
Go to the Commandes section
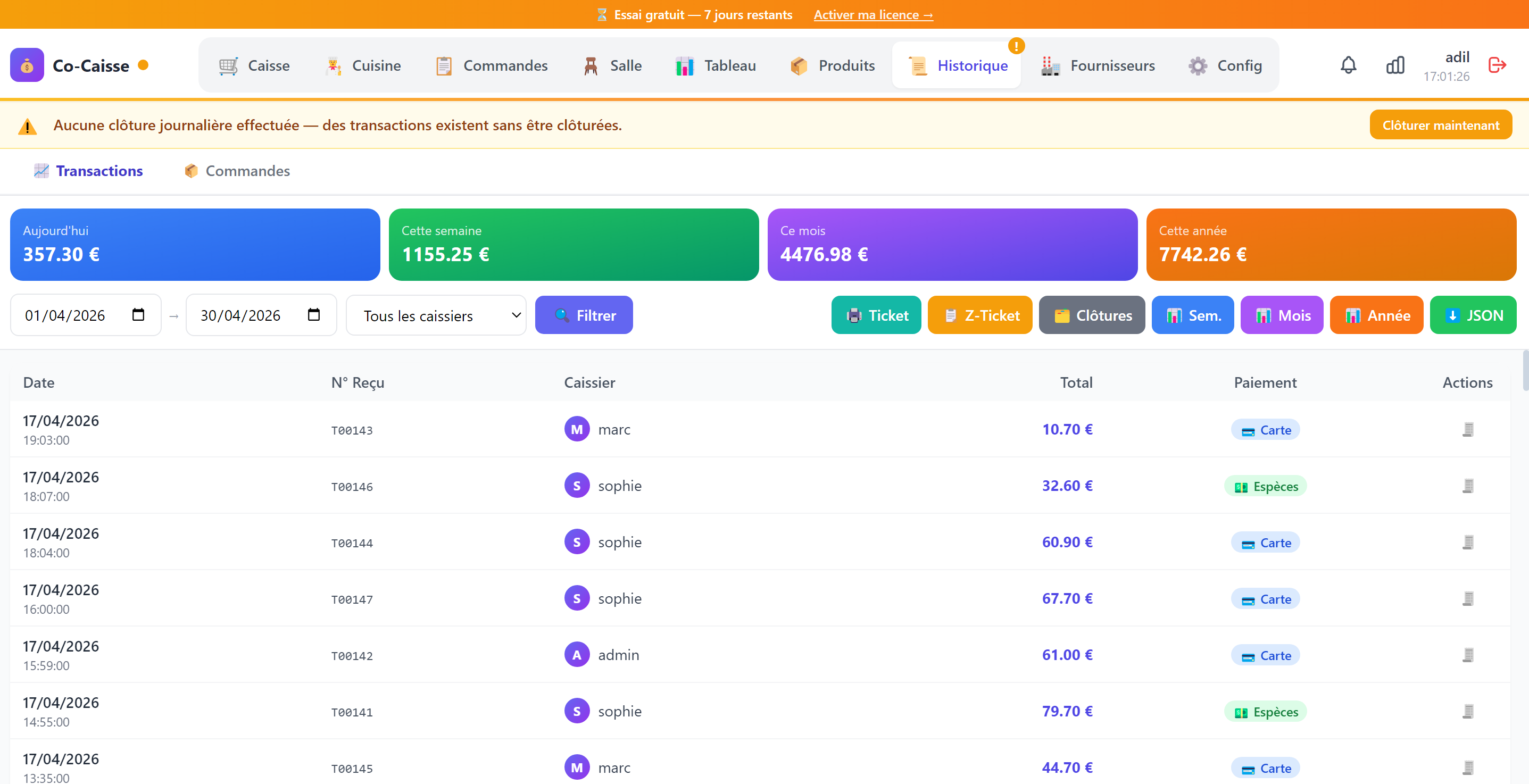coord(491,65)
